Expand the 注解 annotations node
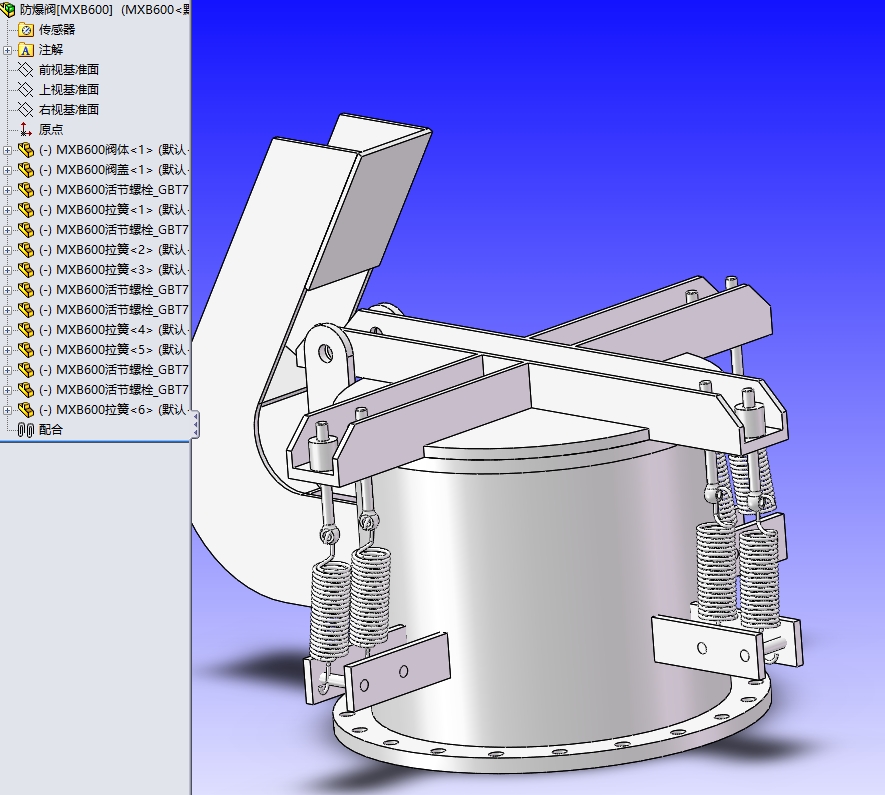 (7, 50)
